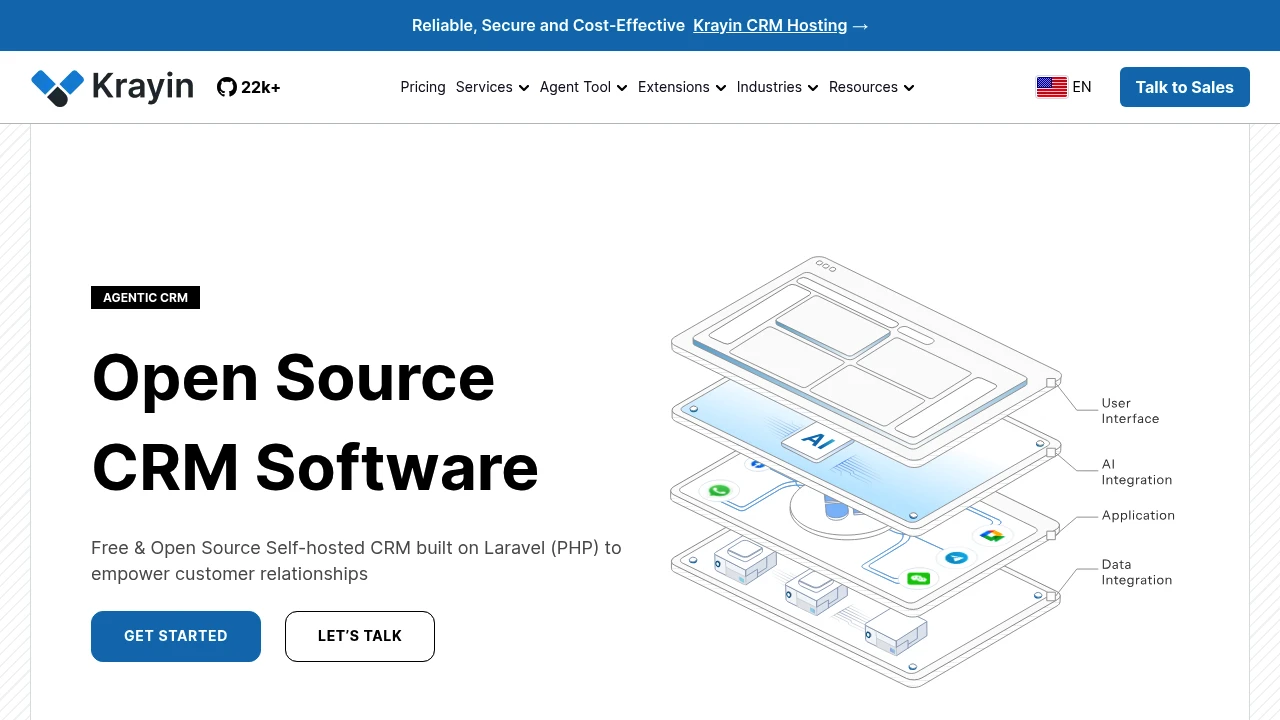The height and width of the screenshot is (720, 1280).
Task: Click the Free & Open Source description text
Action: pyautogui.click(x=356, y=561)
